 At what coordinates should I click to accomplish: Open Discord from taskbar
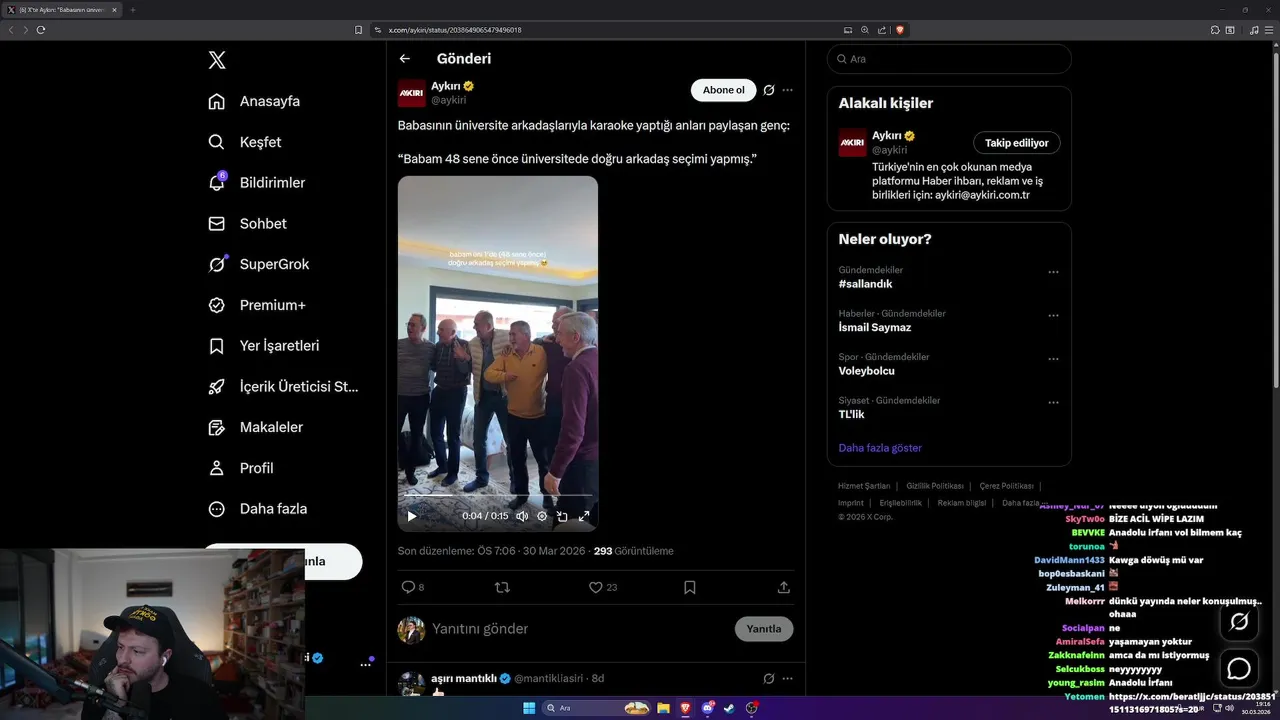pyautogui.click(x=708, y=708)
